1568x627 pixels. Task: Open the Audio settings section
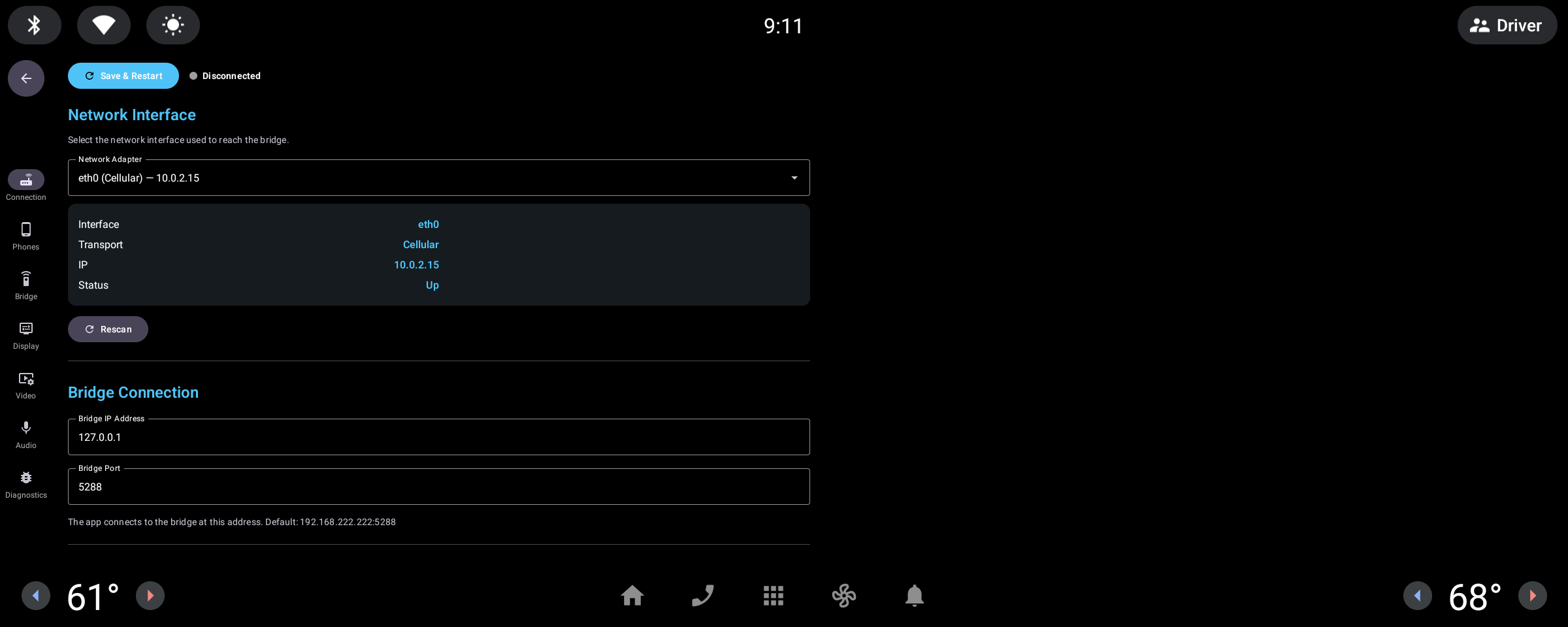pos(26,435)
